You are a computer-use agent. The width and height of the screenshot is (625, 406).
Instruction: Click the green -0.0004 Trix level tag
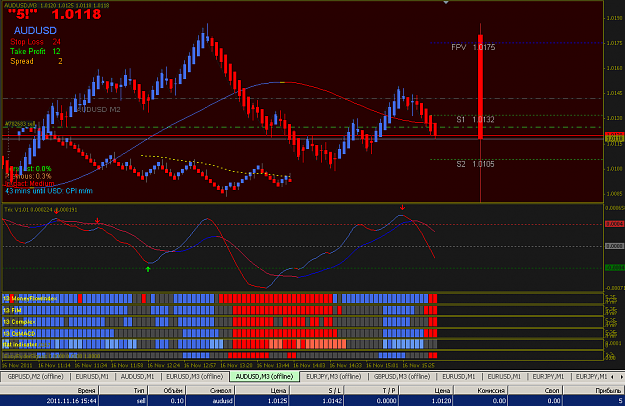coord(615,268)
